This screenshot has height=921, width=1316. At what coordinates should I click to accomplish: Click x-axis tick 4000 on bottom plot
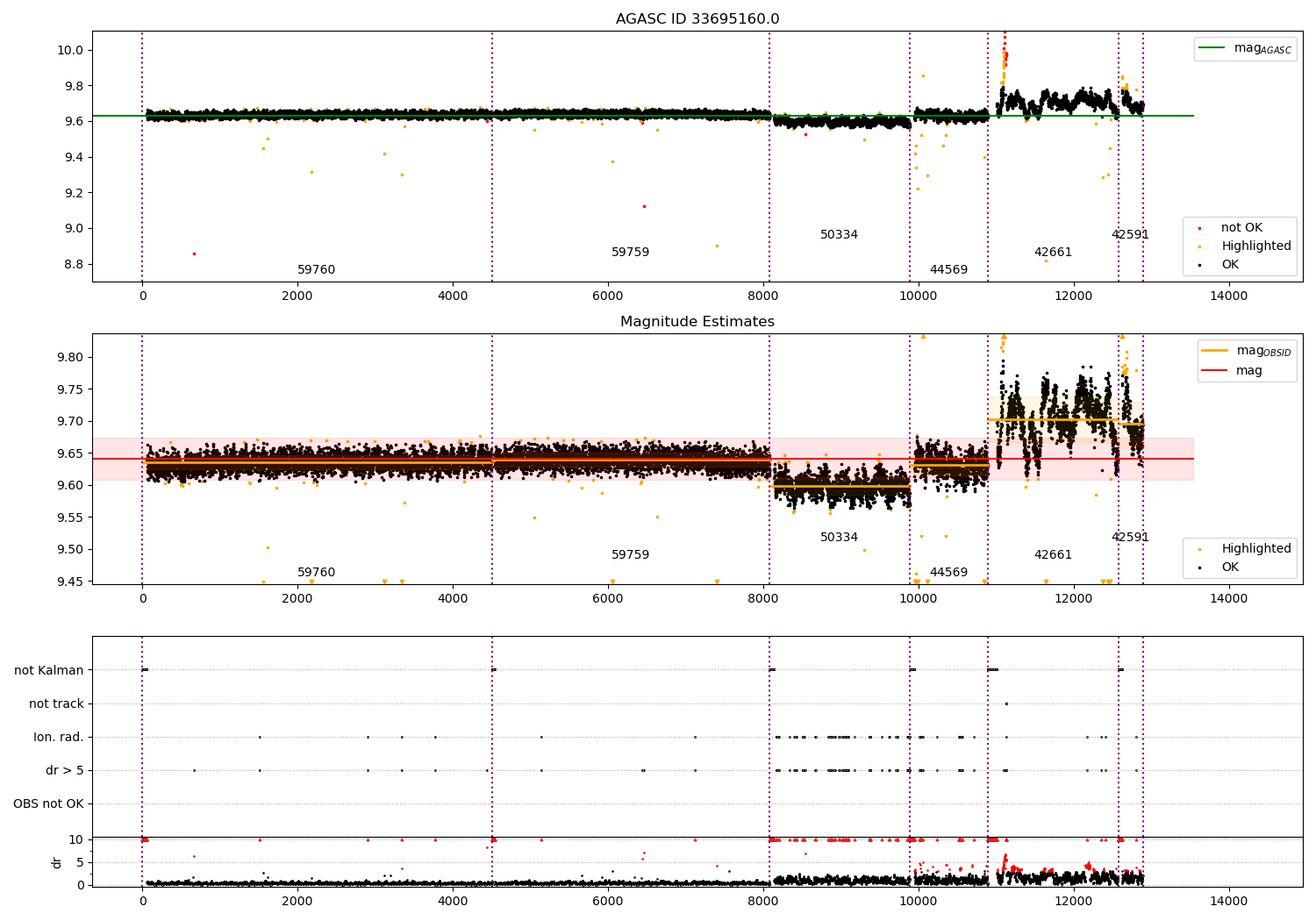tap(453, 902)
